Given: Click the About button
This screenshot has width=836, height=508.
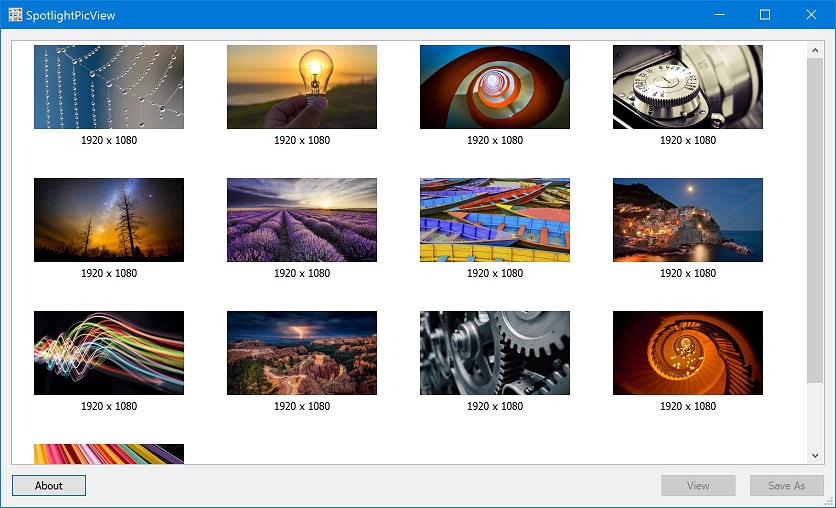Looking at the screenshot, I should click(x=49, y=486).
